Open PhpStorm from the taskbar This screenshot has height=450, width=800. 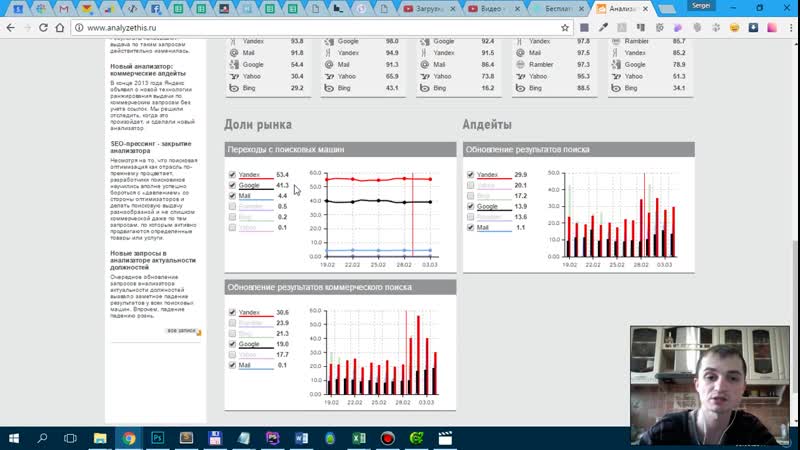[x=272, y=438]
